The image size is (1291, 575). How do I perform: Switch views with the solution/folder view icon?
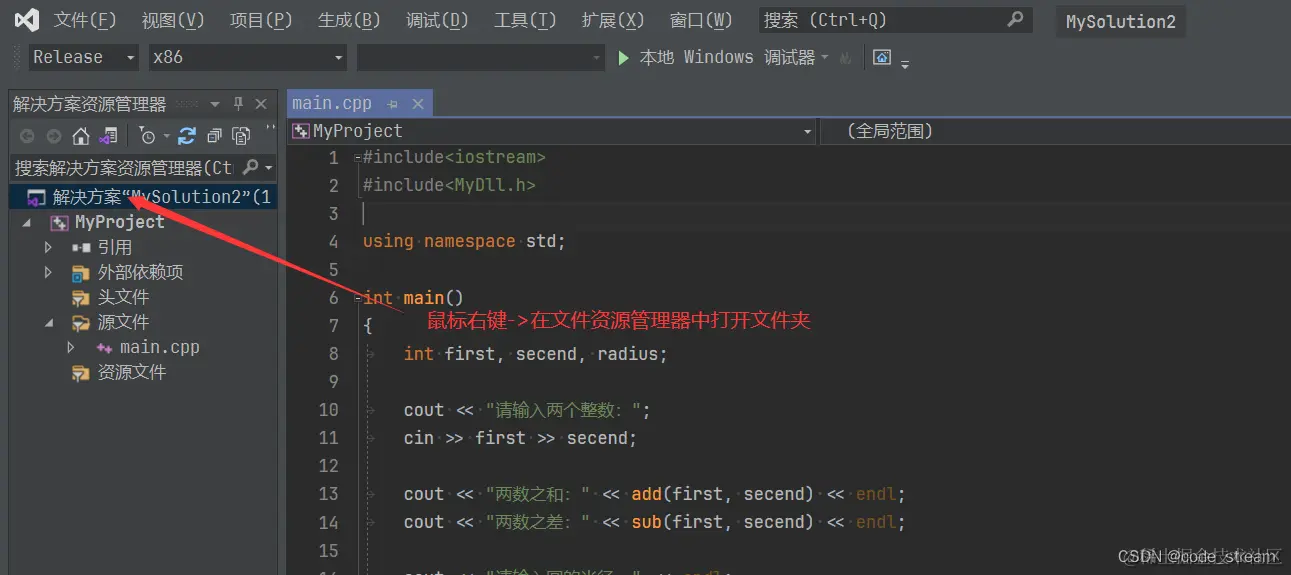point(108,136)
